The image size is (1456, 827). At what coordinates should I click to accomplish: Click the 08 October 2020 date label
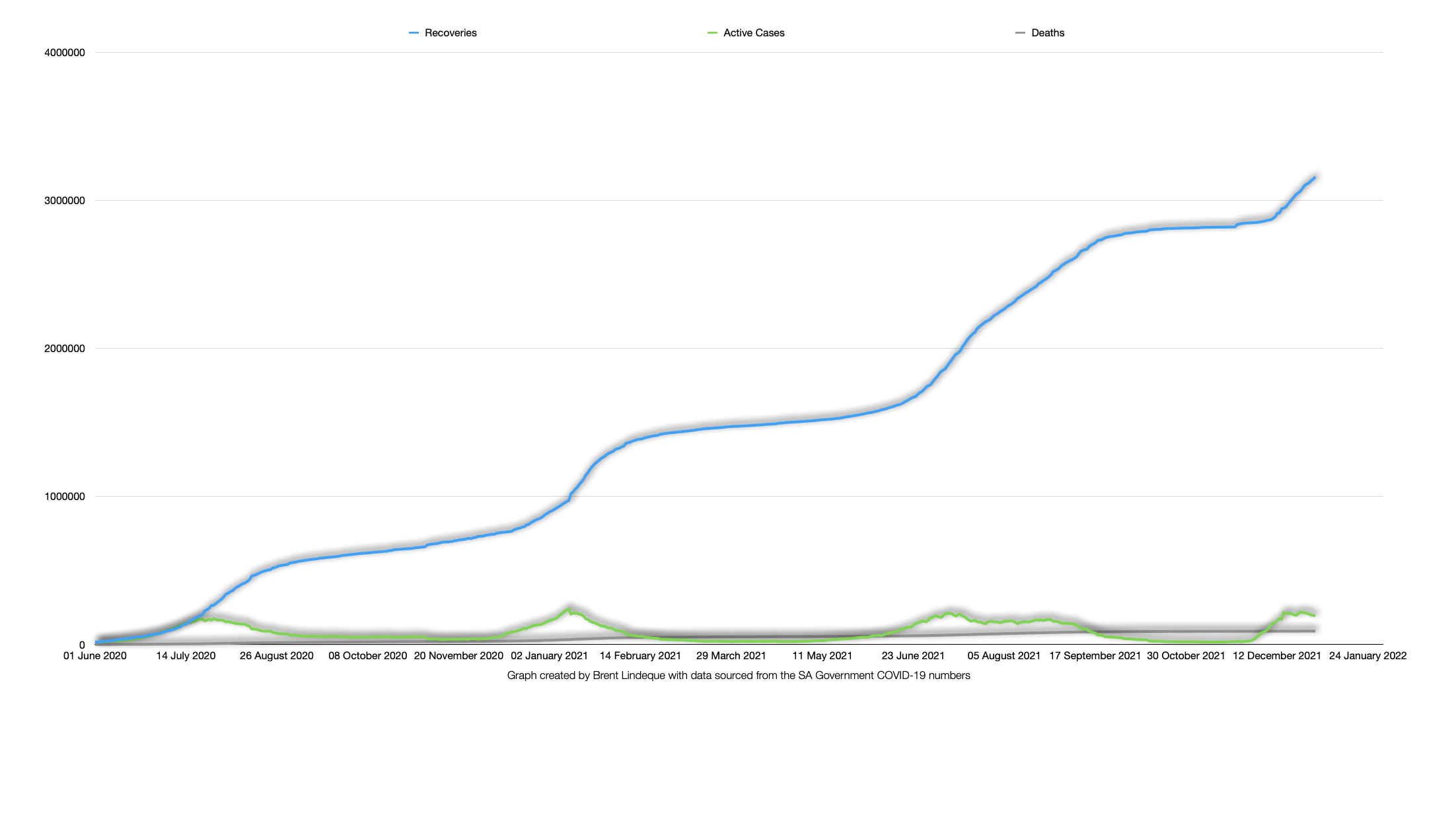[x=368, y=656]
